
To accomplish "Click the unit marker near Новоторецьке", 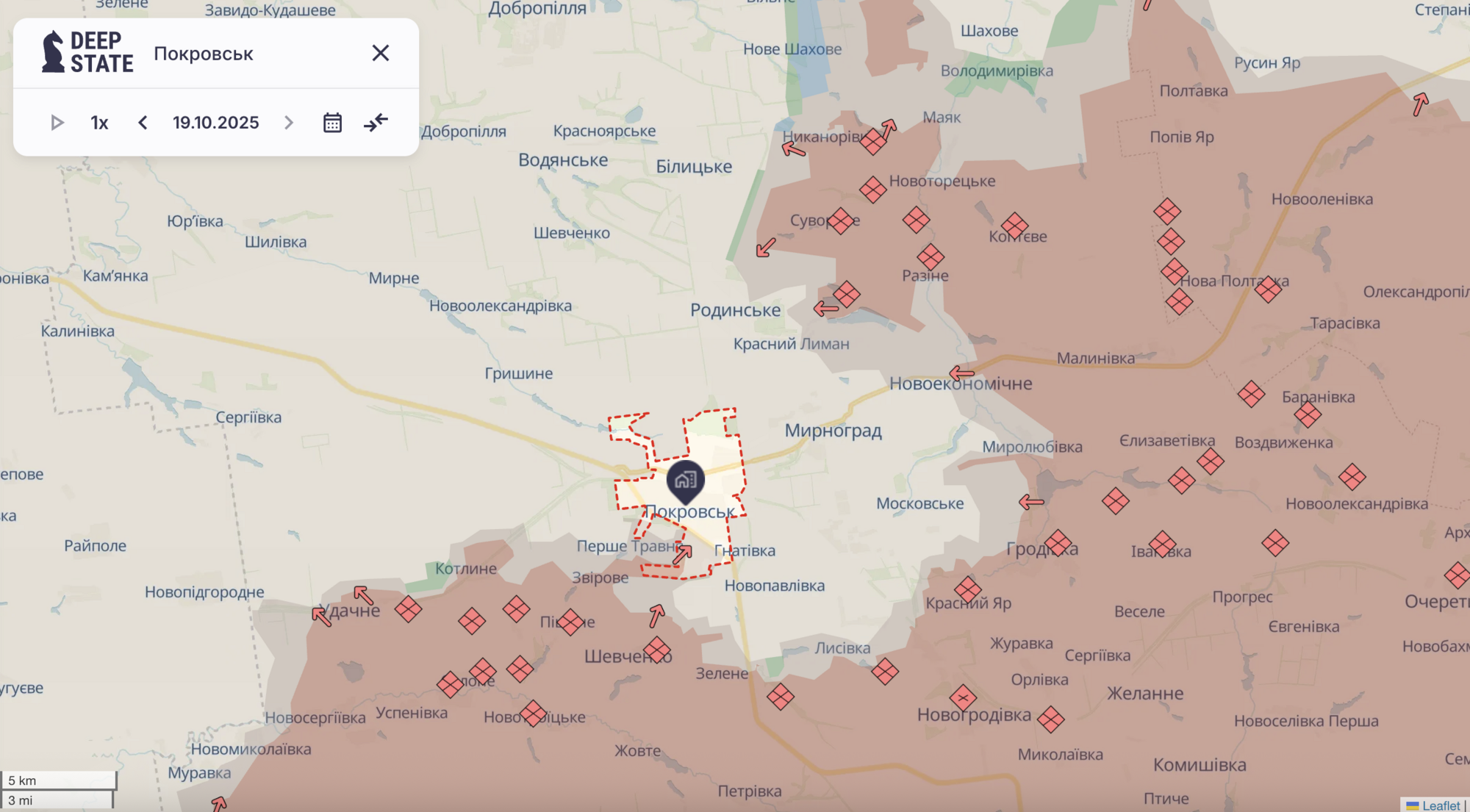I will coord(872,190).
